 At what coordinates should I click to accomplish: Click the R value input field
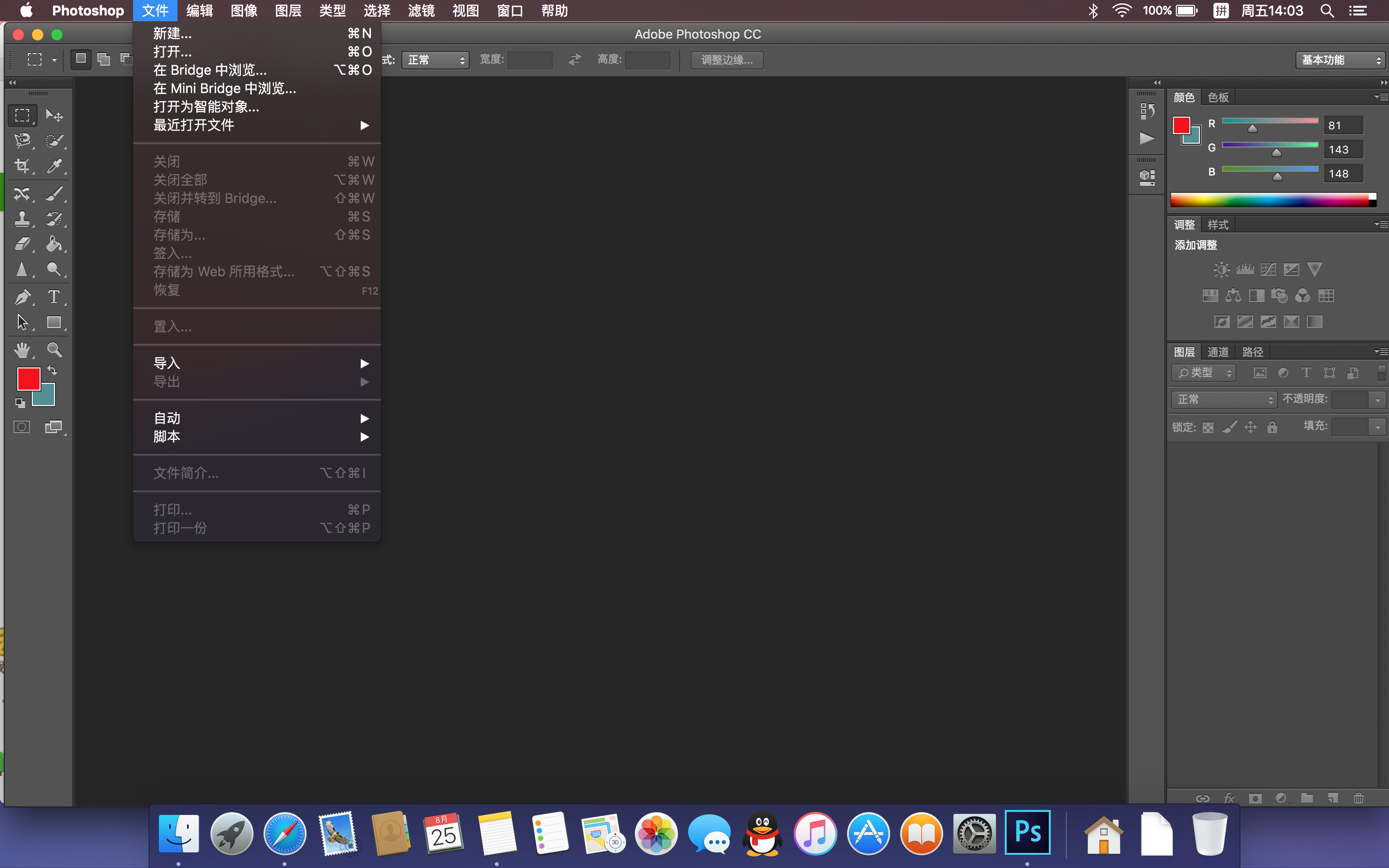pyautogui.click(x=1343, y=125)
